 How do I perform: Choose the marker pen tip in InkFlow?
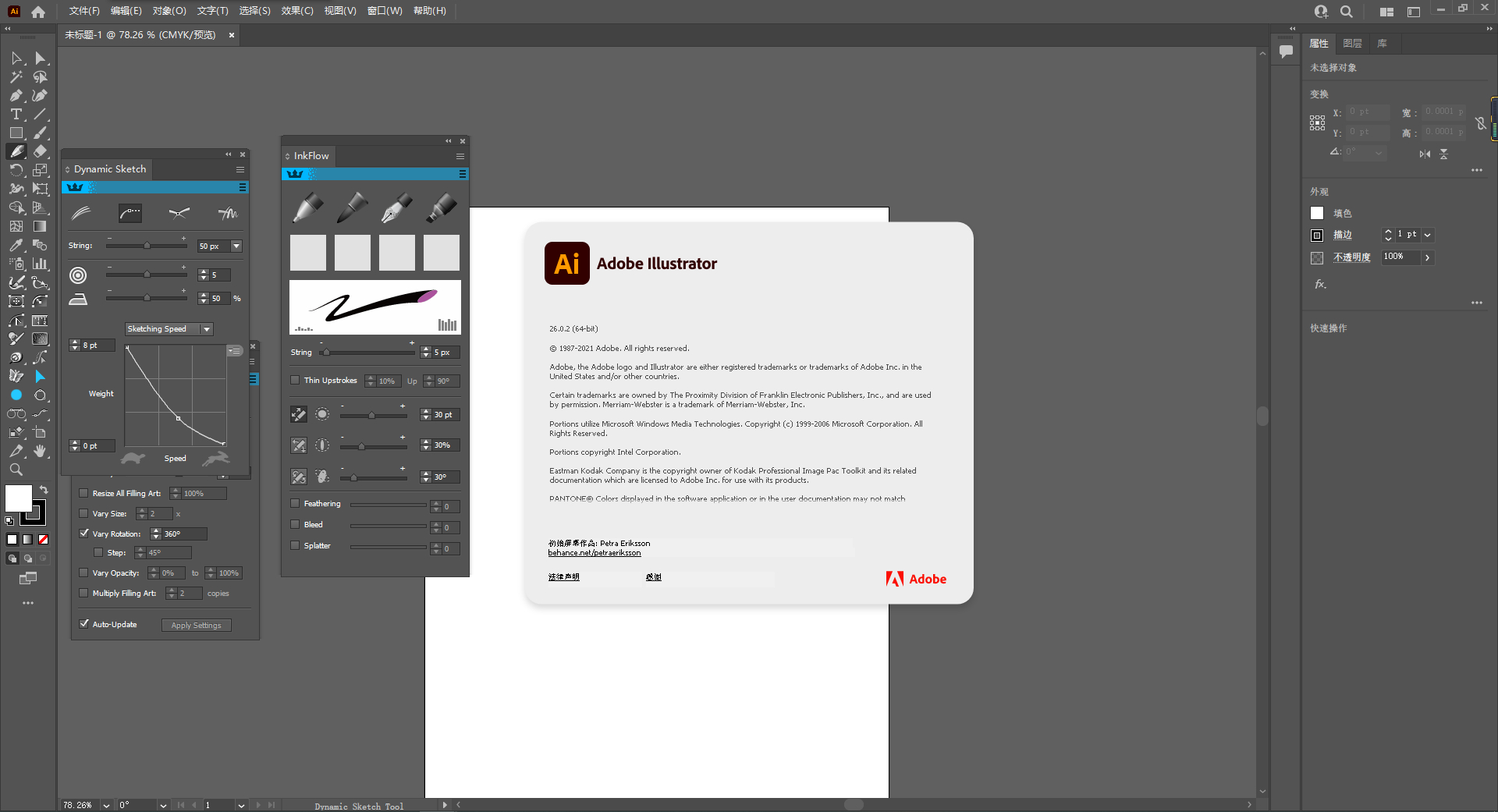tap(308, 208)
